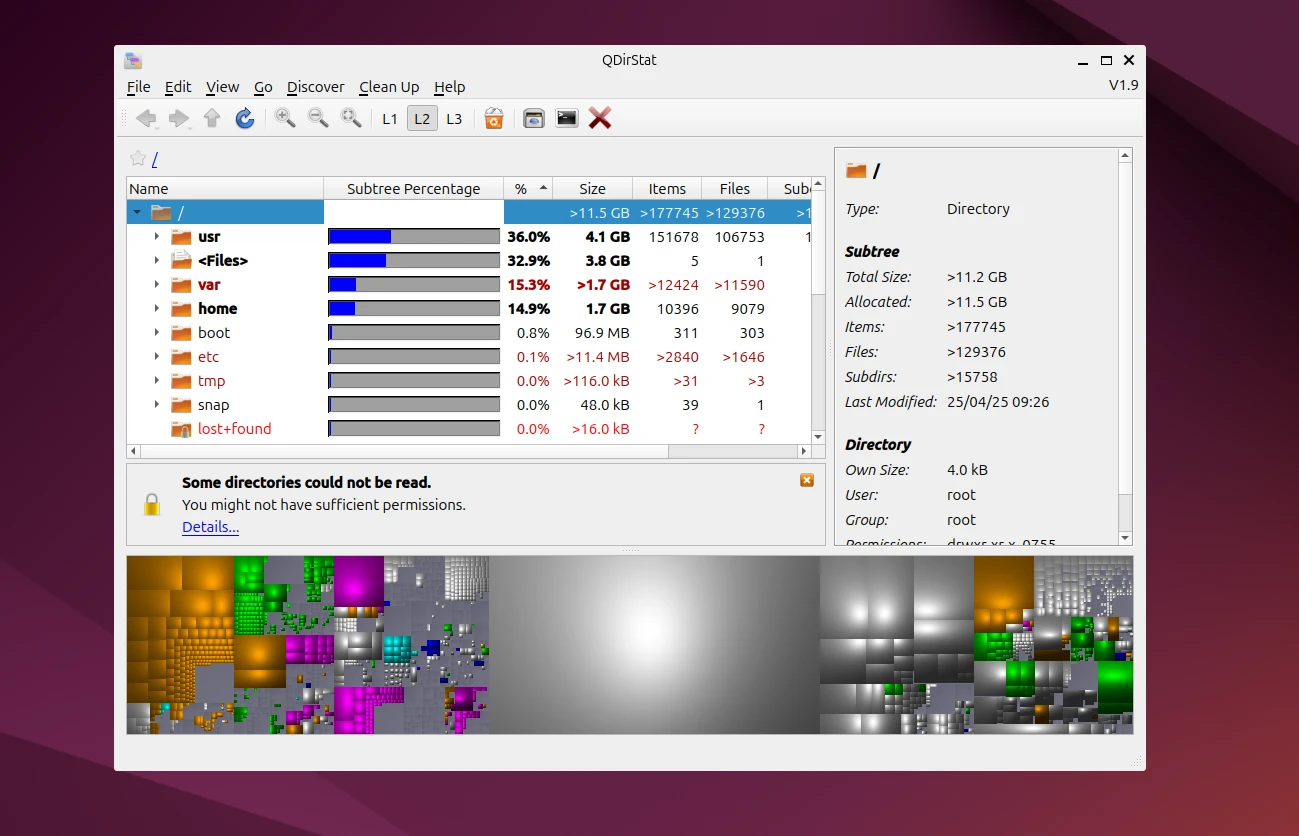The image size is (1299, 836).
Task: Open the Clean Up menu
Action: tap(389, 87)
